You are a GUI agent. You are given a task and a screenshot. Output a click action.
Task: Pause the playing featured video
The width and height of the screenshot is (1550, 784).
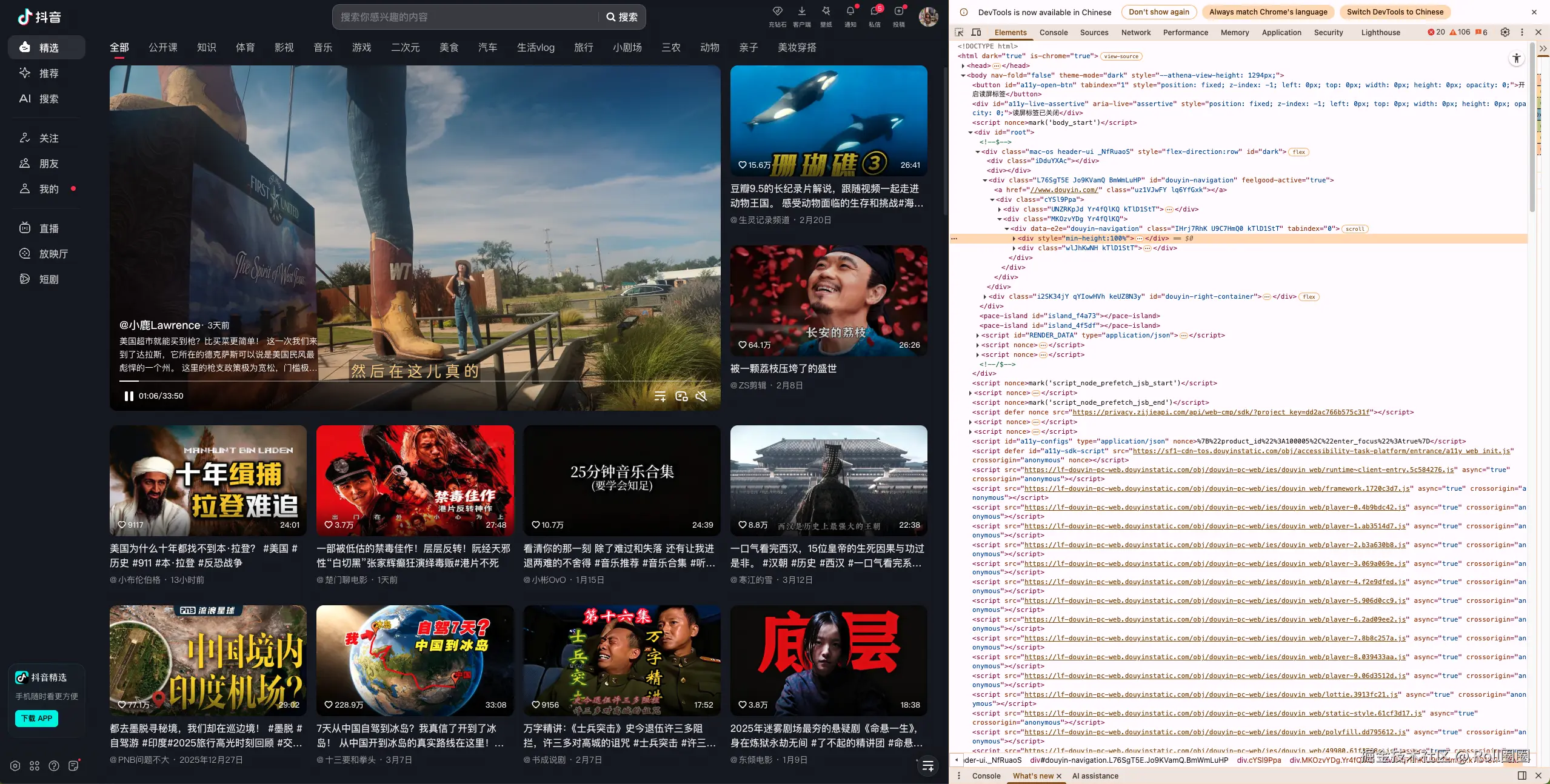[x=129, y=396]
